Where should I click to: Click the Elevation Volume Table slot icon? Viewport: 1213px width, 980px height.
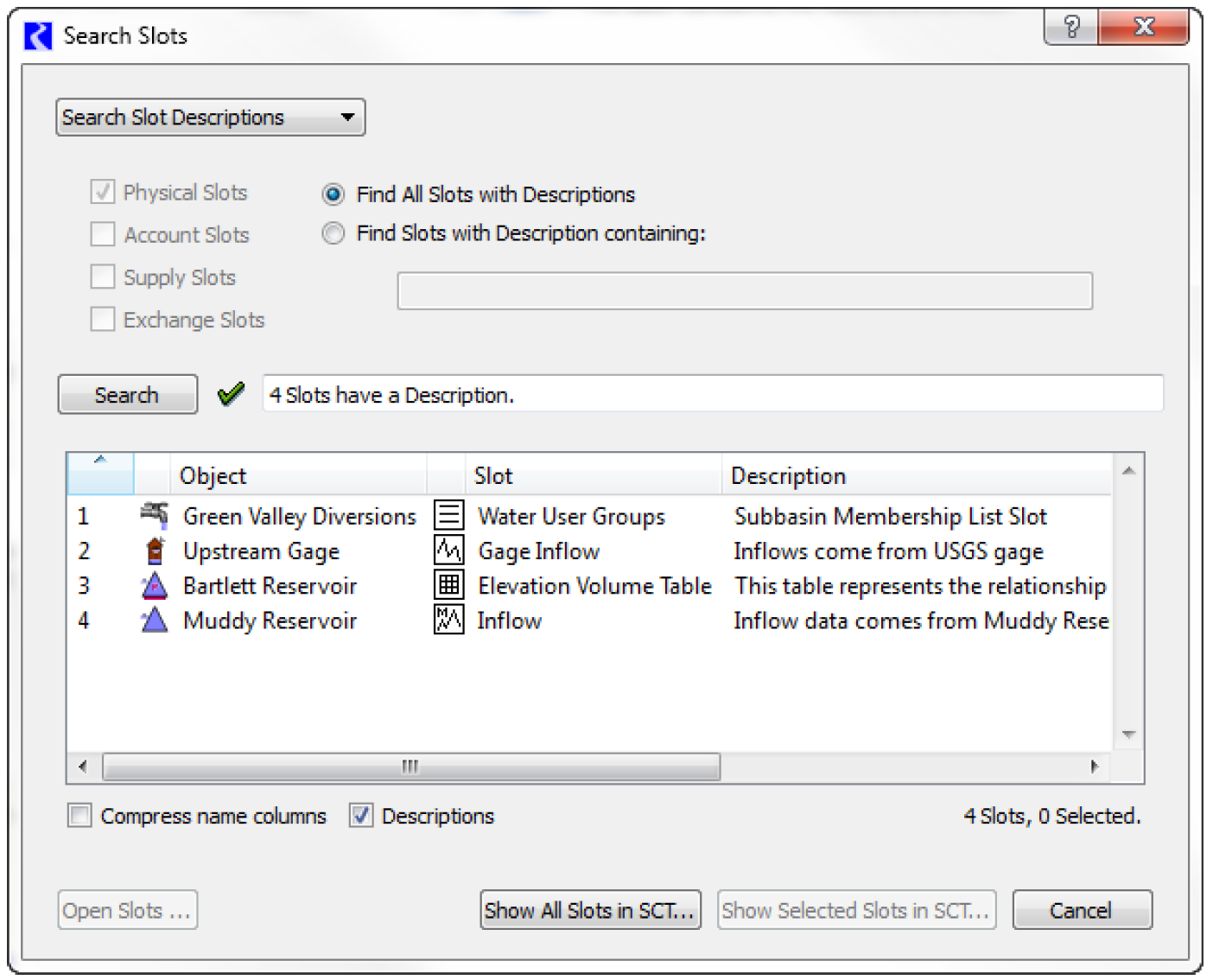point(448,586)
